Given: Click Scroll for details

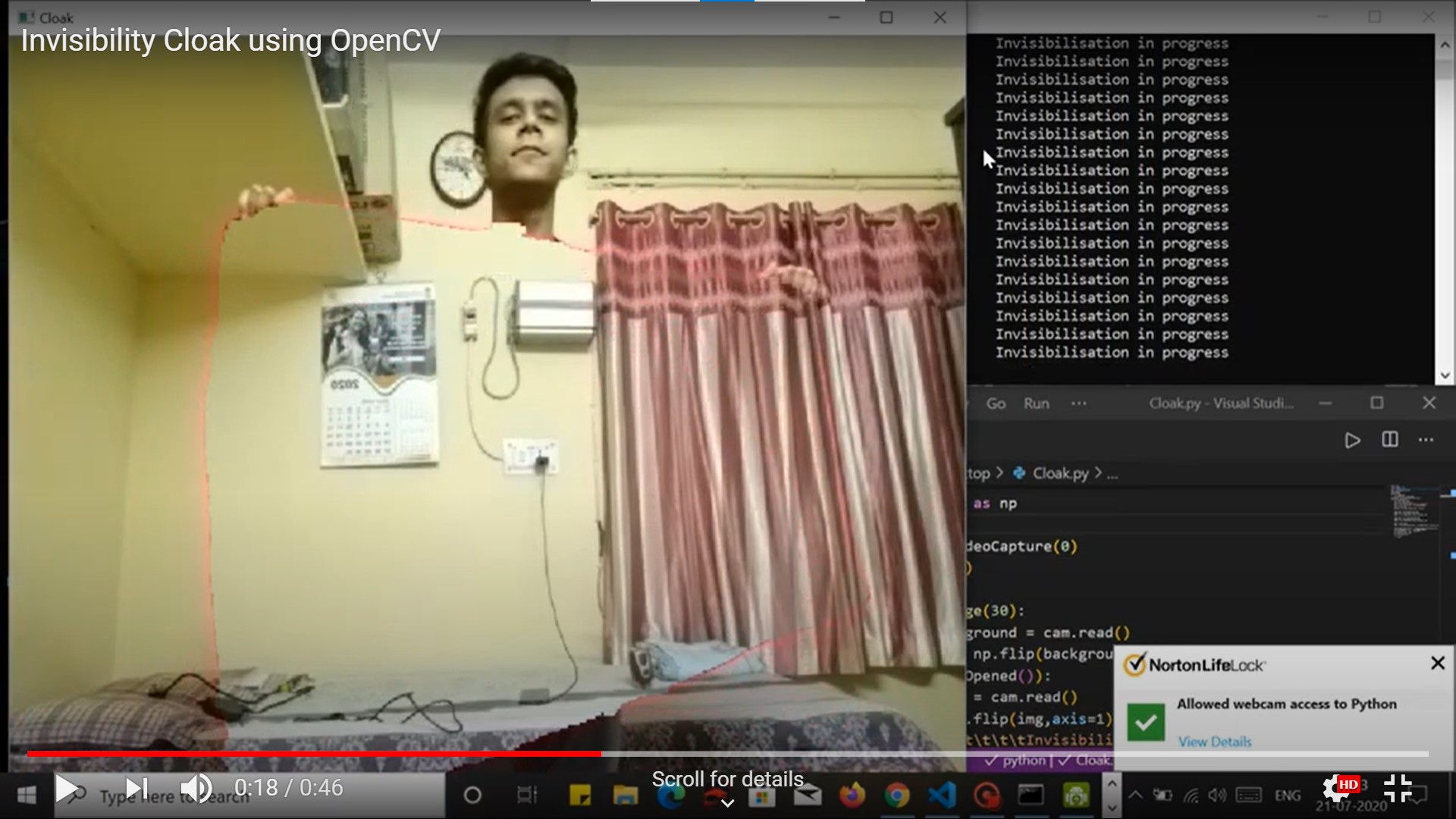Looking at the screenshot, I should point(727,779).
